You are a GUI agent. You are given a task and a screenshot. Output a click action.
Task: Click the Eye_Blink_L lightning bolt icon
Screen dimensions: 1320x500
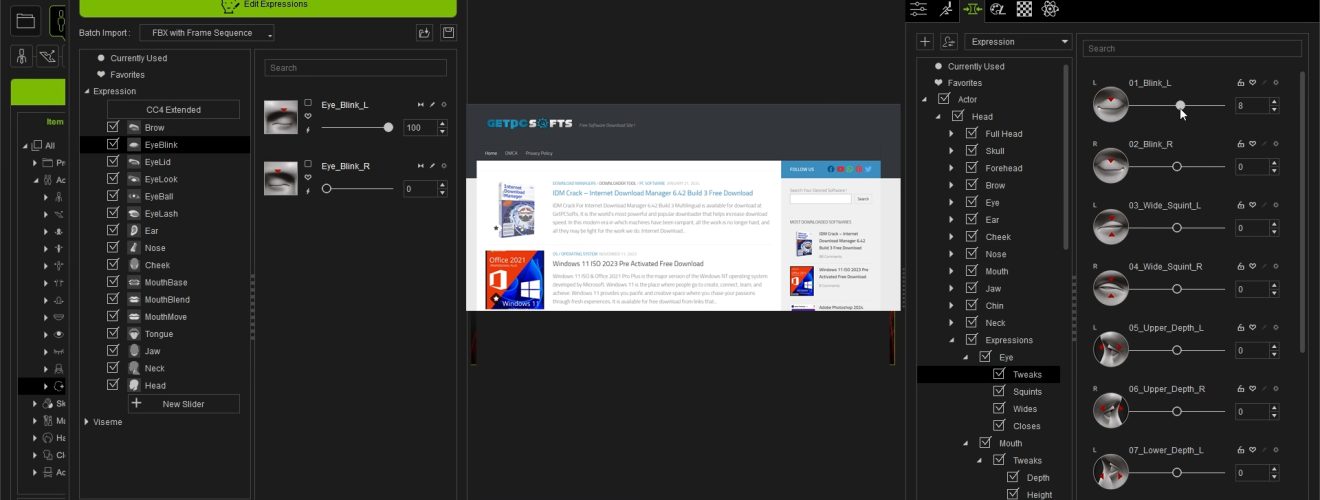click(x=308, y=129)
